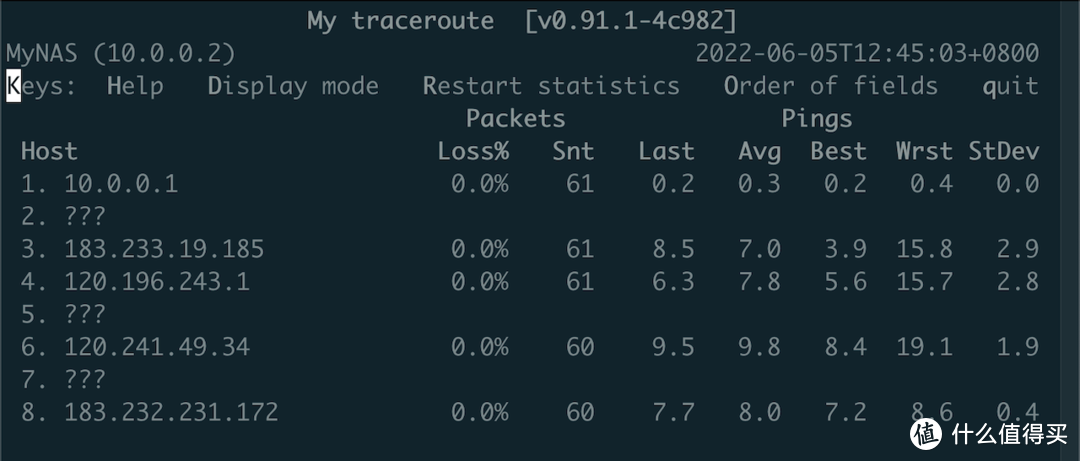Choose Restart statistics option

[551, 86]
